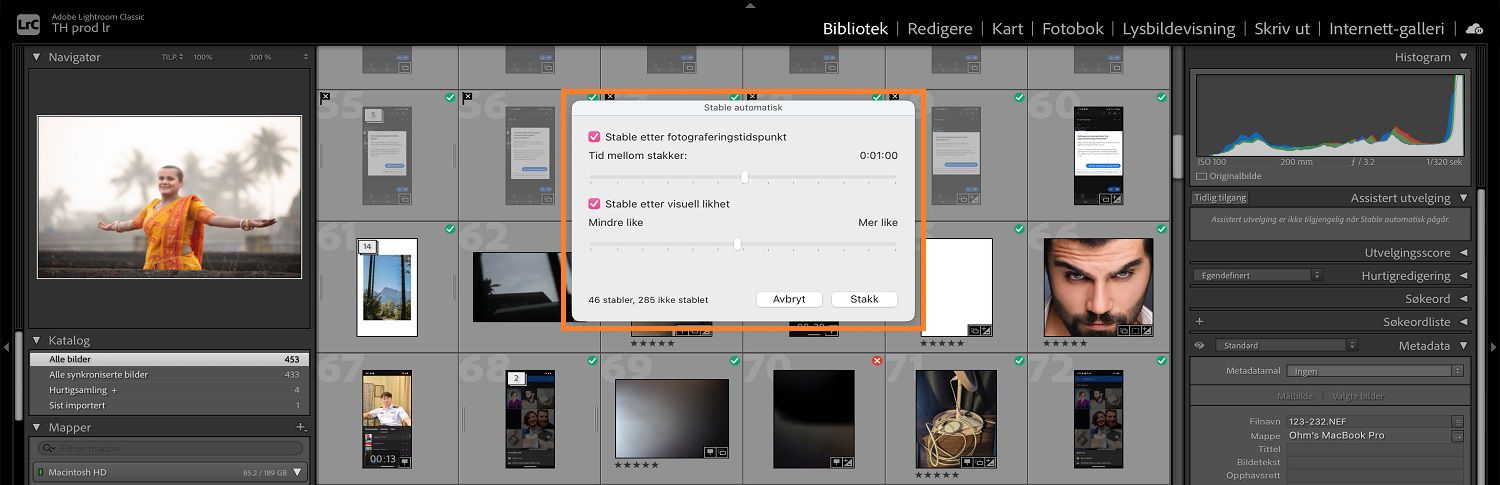Uncheck Stable etter visuell likhet
1500x485 pixels.
tap(594, 203)
